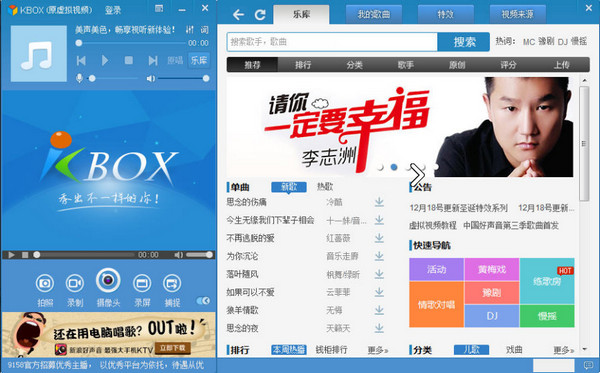The image size is (600, 373).
Task: Open the 分类 category menu item
Action: [x=354, y=65]
